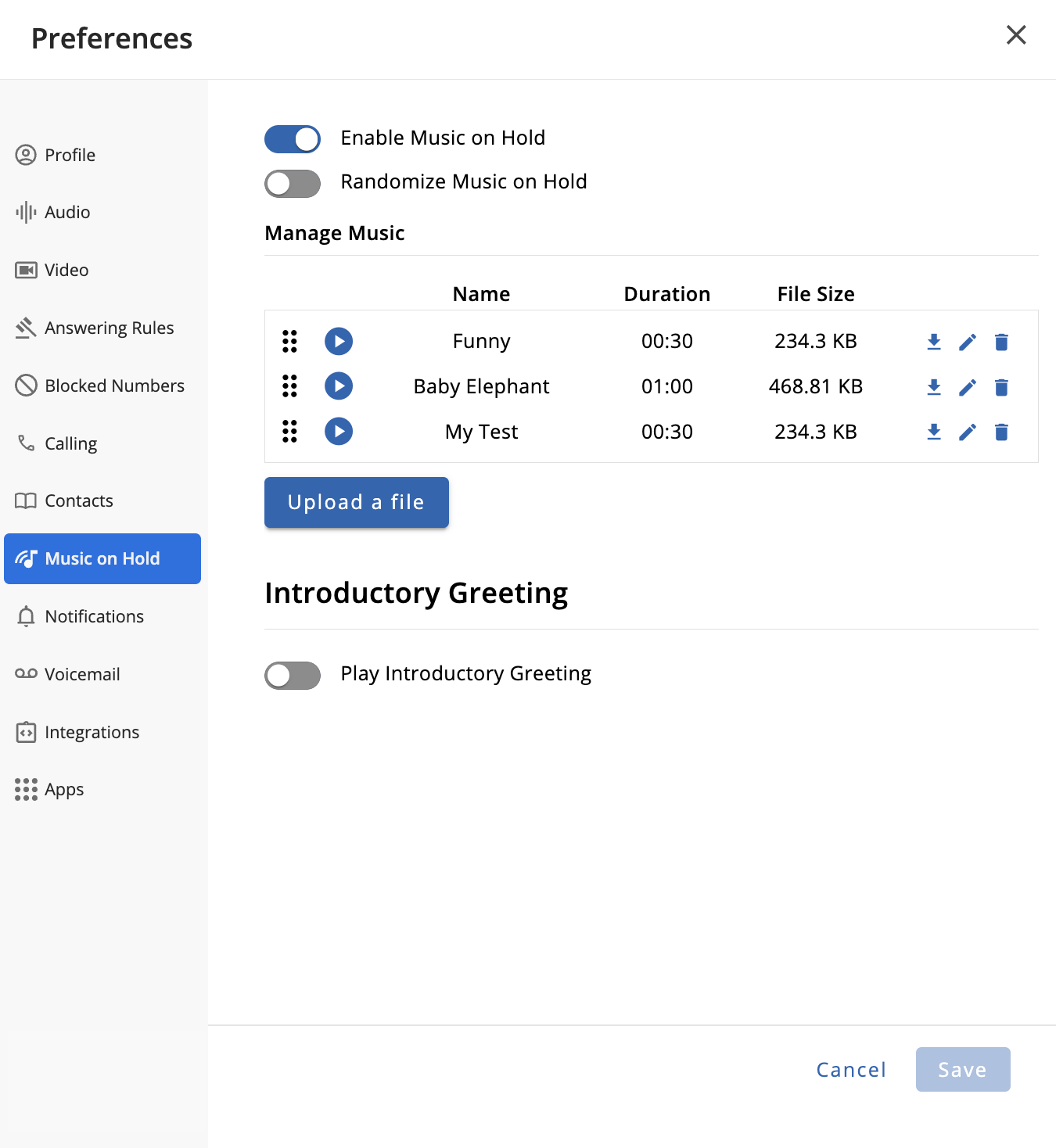Download the Baby Elephant audio file

[933, 387]
